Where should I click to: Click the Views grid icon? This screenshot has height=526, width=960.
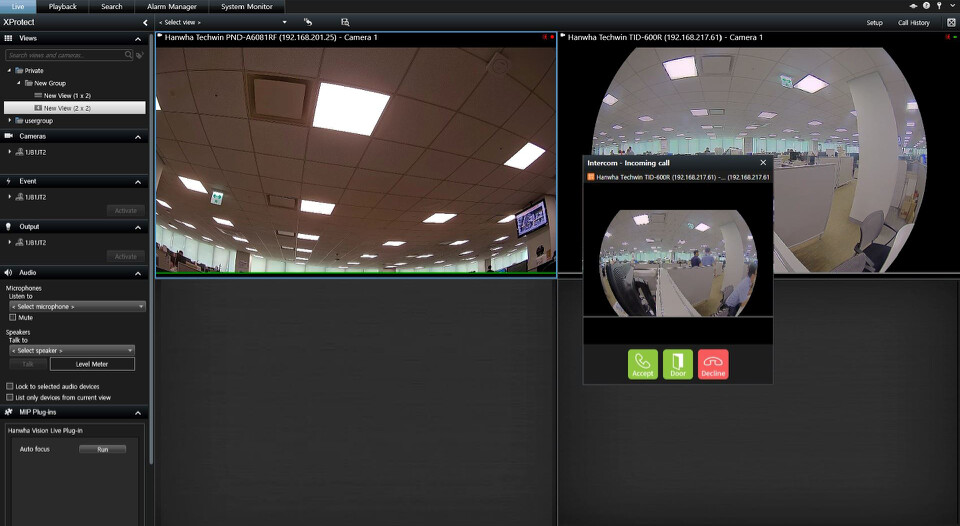9,38
